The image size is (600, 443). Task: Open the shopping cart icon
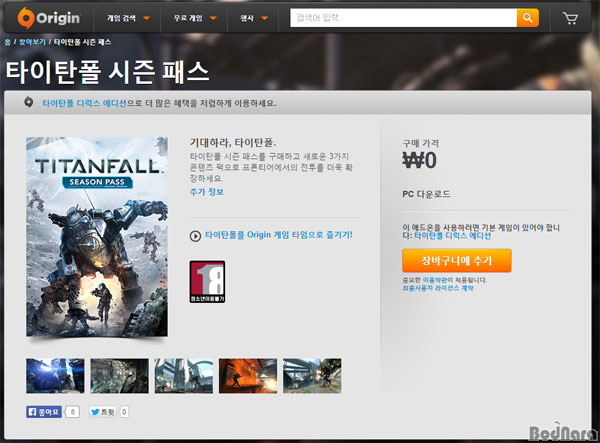point(570,18)
